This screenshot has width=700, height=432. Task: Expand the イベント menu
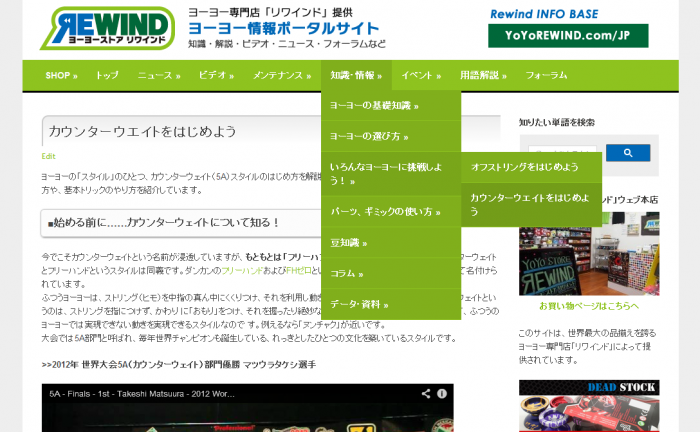421,75
